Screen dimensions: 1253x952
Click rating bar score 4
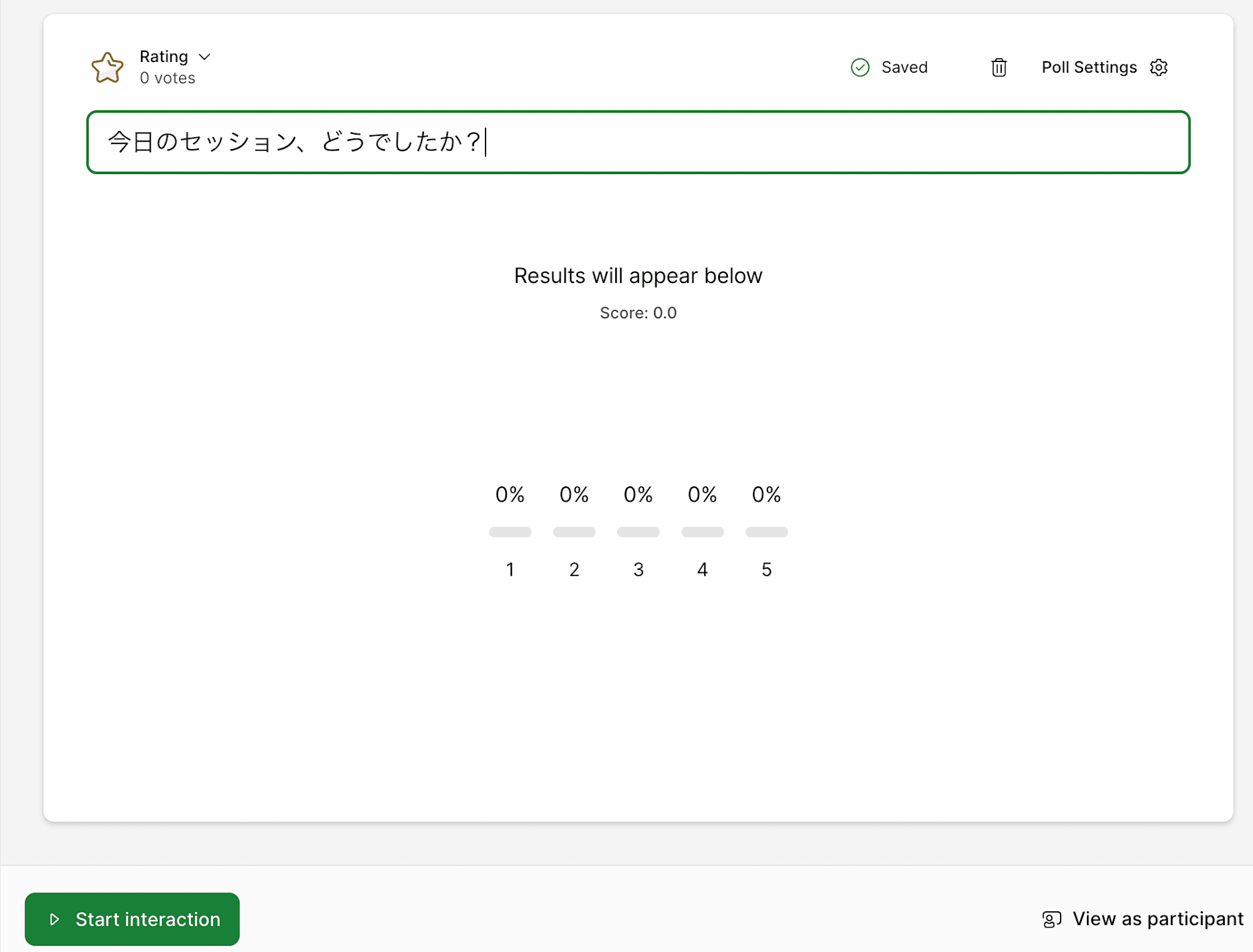pyautogui.click(x=703, y=530)
